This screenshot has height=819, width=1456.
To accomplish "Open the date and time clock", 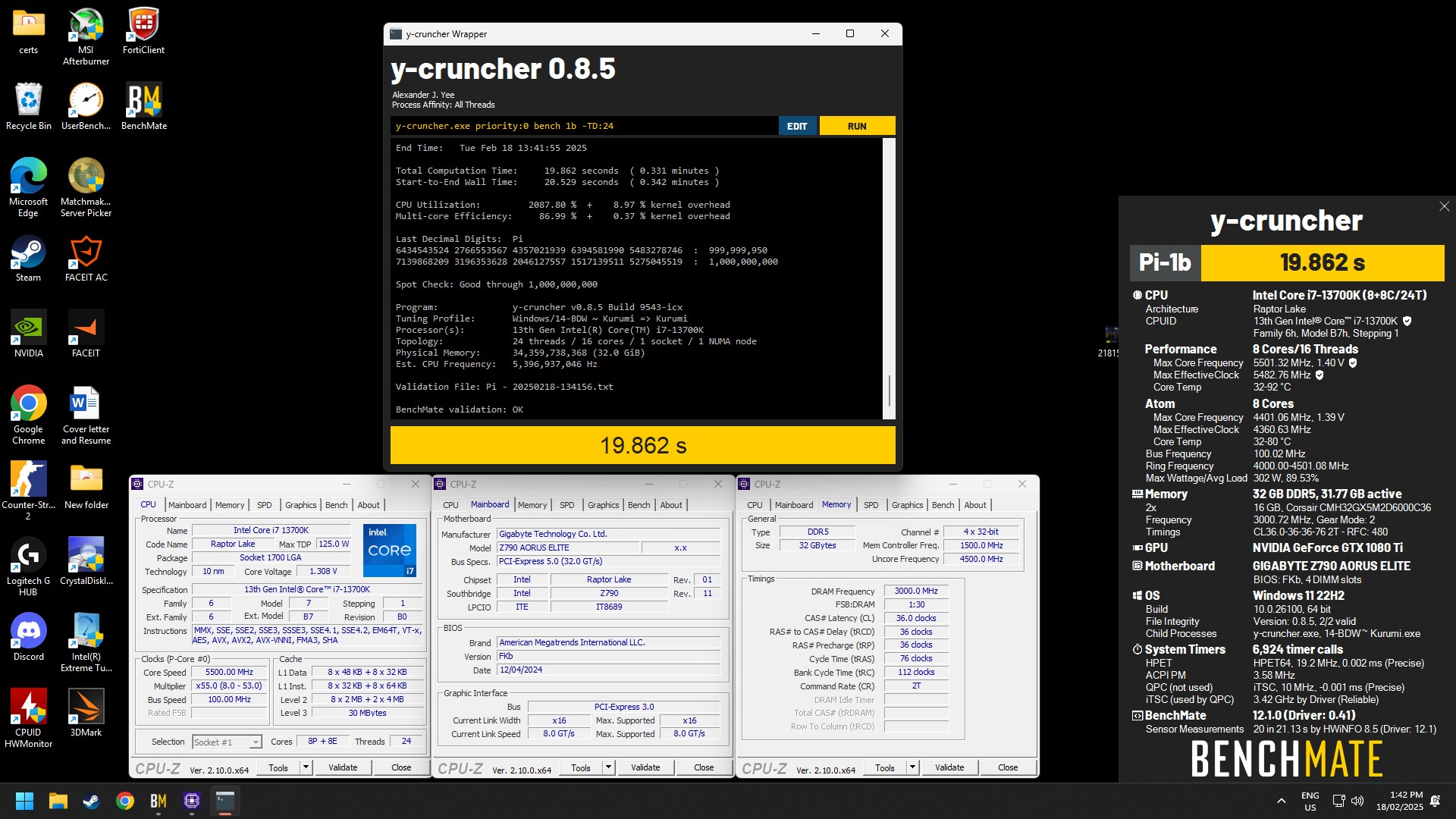I will click(1400, 801).
